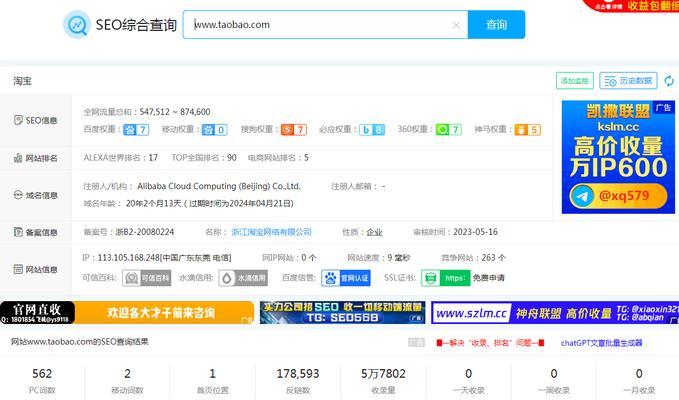Click the 首页位置 value 1
This screenshot has height=400, width=679.
click(x=212, y=373)
